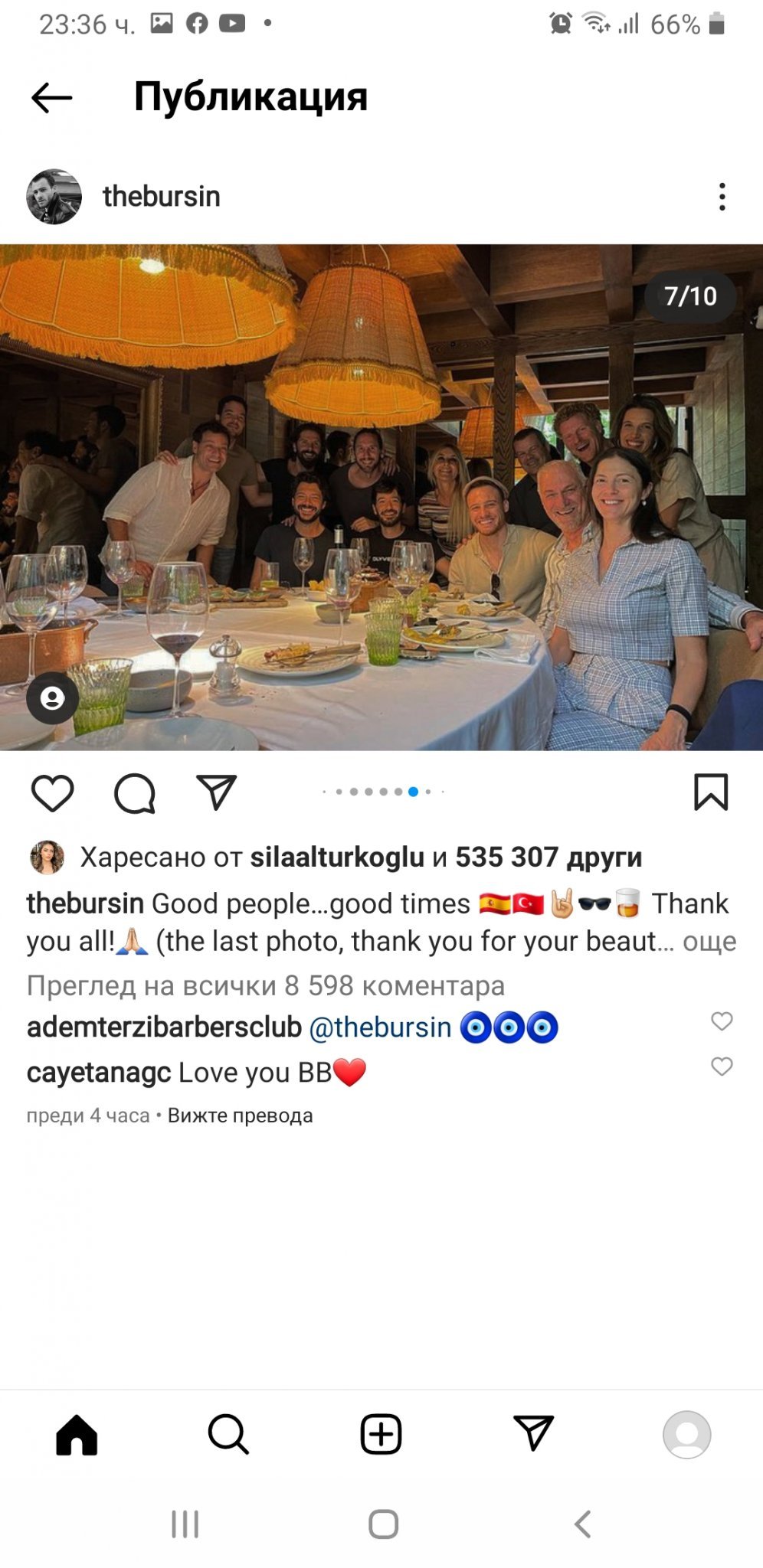
Task: Like adeмterzibarbersclub comment heart
Action: 722,1021
